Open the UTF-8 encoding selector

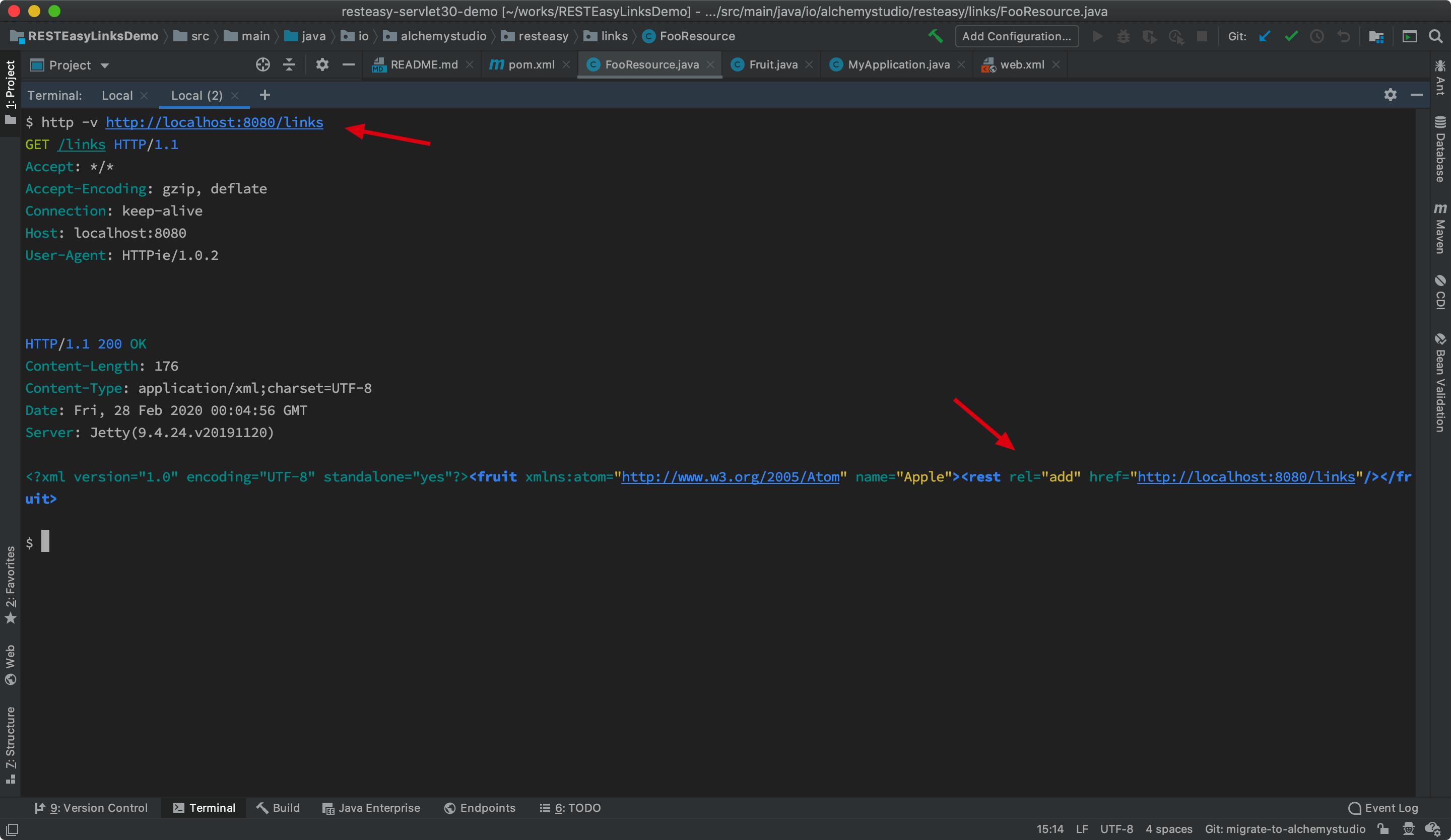[x=1116, y=829]
